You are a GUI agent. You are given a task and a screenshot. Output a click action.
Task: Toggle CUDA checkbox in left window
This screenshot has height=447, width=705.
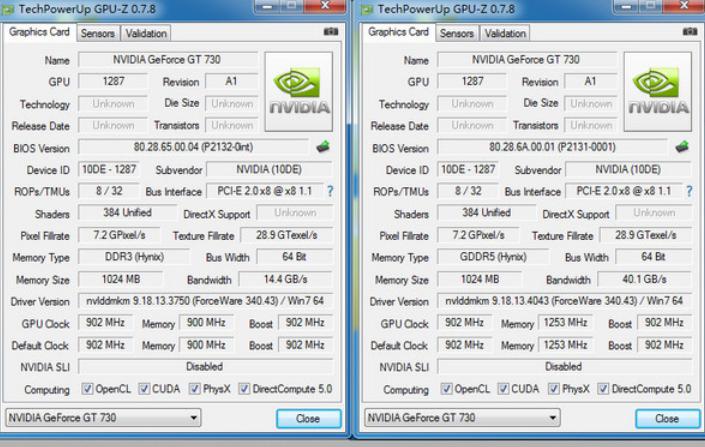coord(144,389)
